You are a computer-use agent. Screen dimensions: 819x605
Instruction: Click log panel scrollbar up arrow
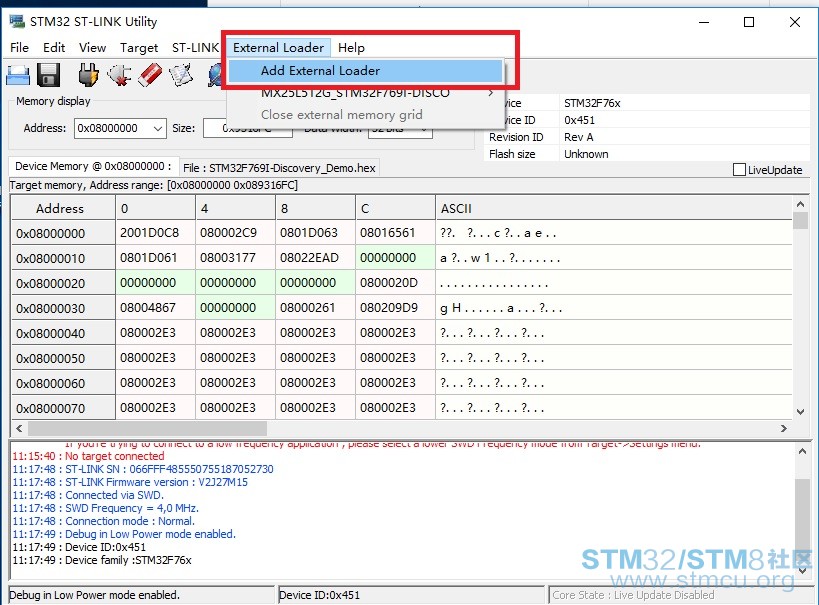point(802,451)
